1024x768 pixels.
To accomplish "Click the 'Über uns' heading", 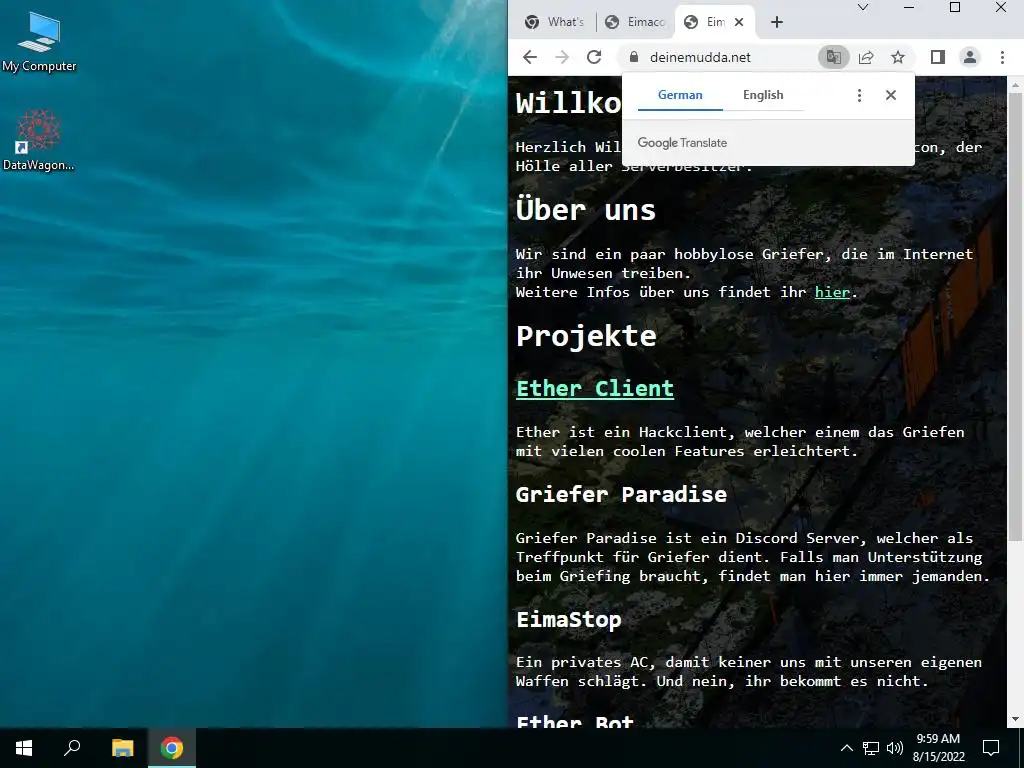I will 585,210.
